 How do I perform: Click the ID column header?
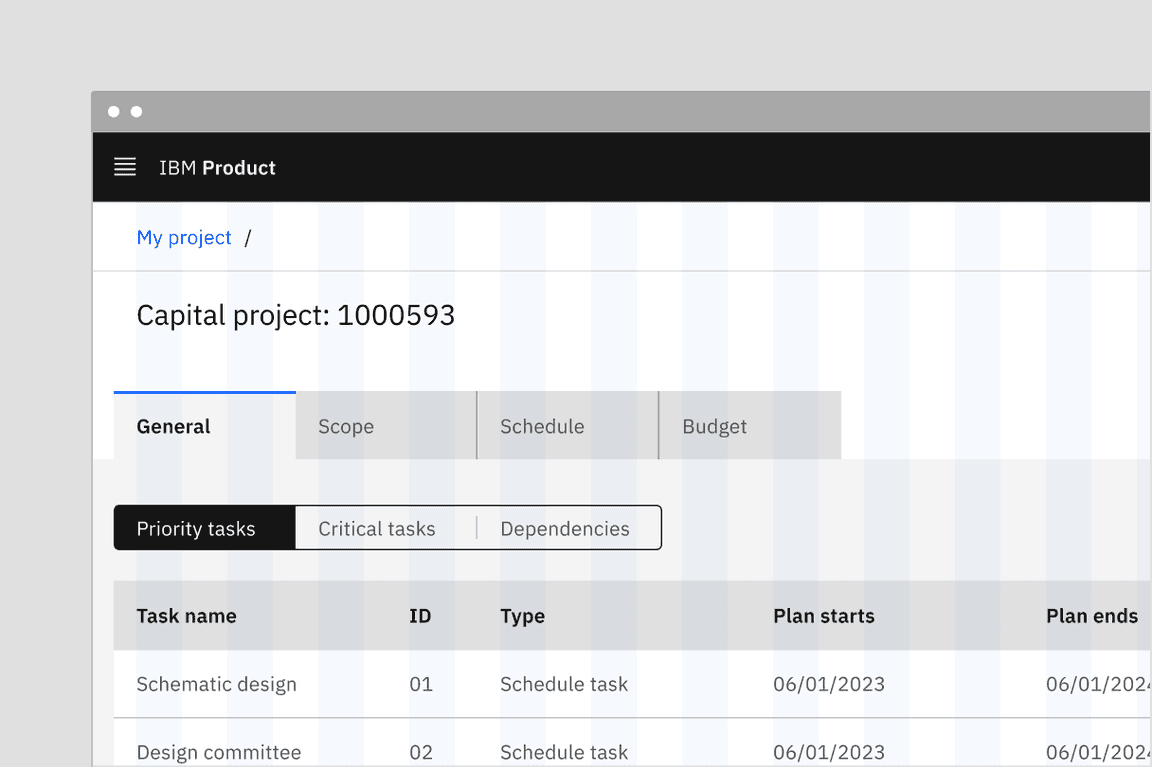point(420,616)
